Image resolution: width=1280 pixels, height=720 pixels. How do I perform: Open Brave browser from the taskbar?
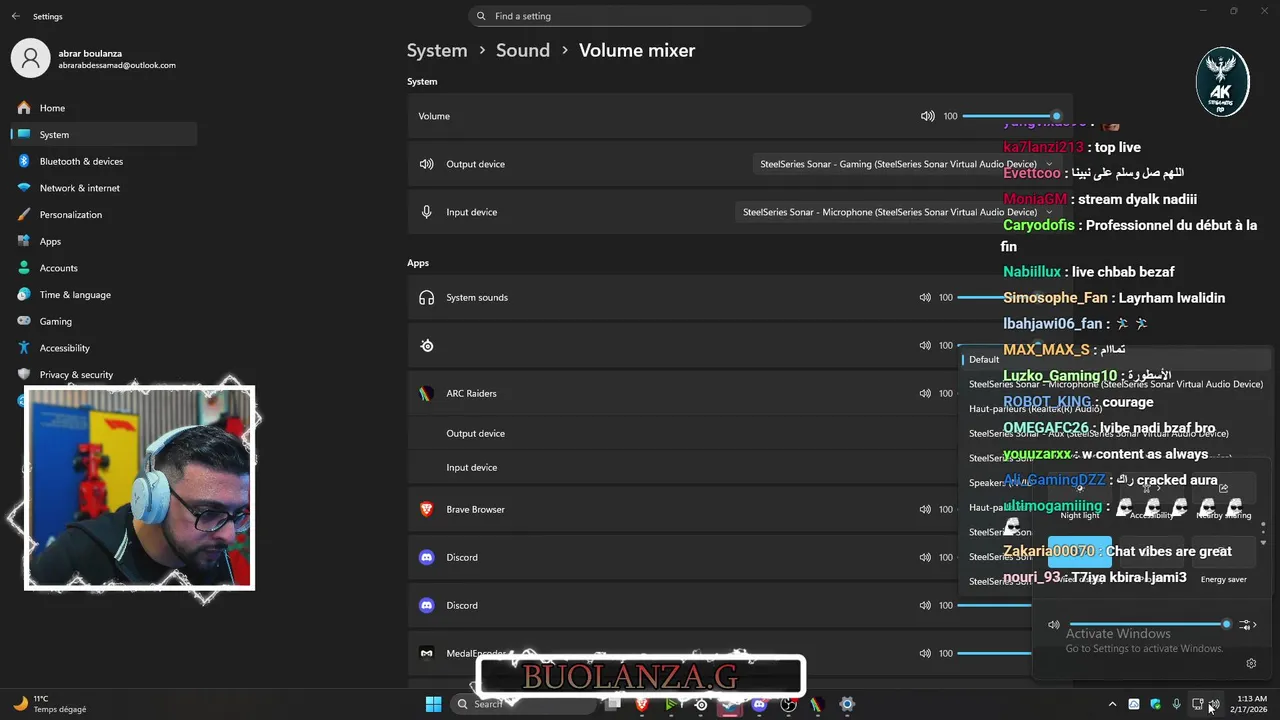642,704
